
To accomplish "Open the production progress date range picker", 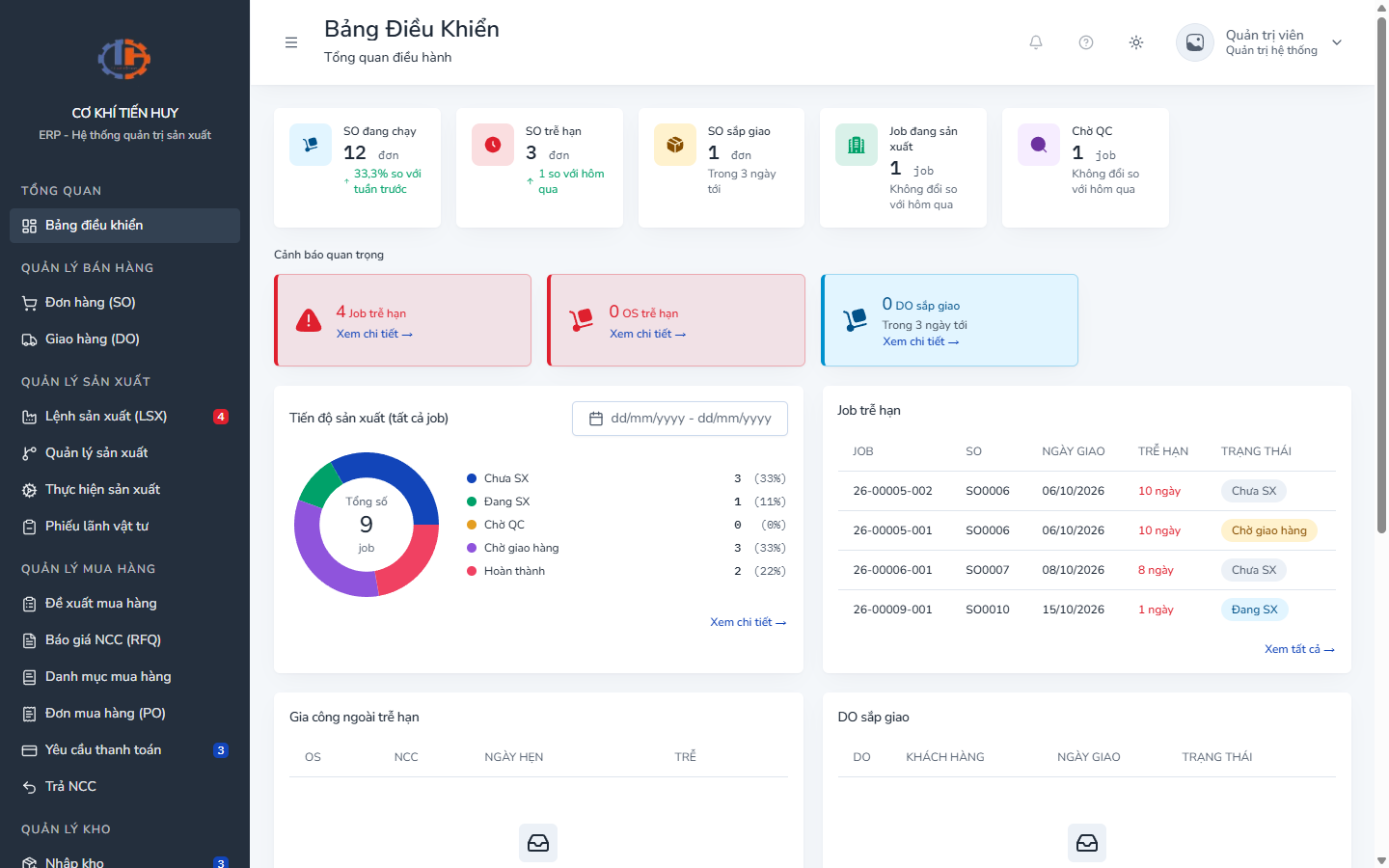I will click(680, 419).
